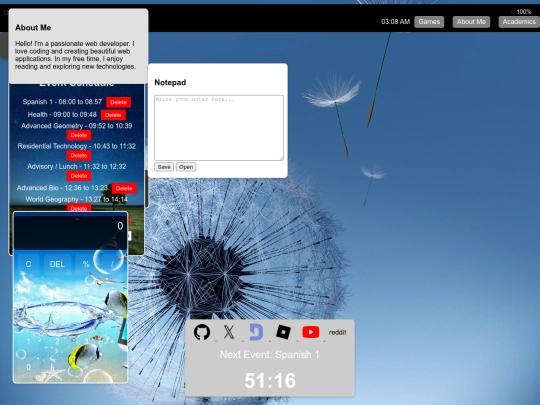Delete the Health event
Image resolution: width=540 pixels, height=405 pixels.
(113, 115)
